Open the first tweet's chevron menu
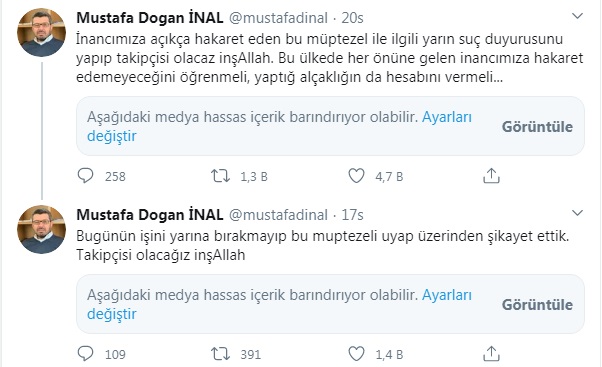Image resolution: width=602 pixels, height=367 pixels. [577, 16]
